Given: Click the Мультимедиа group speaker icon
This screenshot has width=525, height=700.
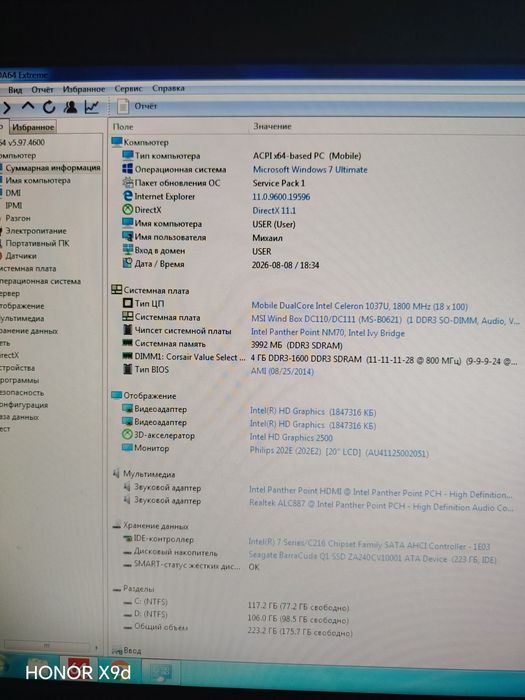Looking at the screenshot, I should 117,473.
